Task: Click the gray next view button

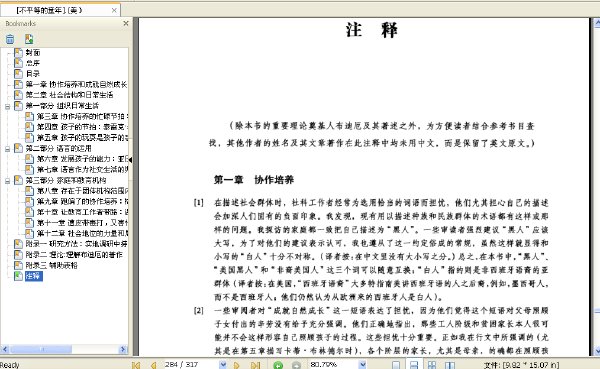Action: tap(296, 365)
